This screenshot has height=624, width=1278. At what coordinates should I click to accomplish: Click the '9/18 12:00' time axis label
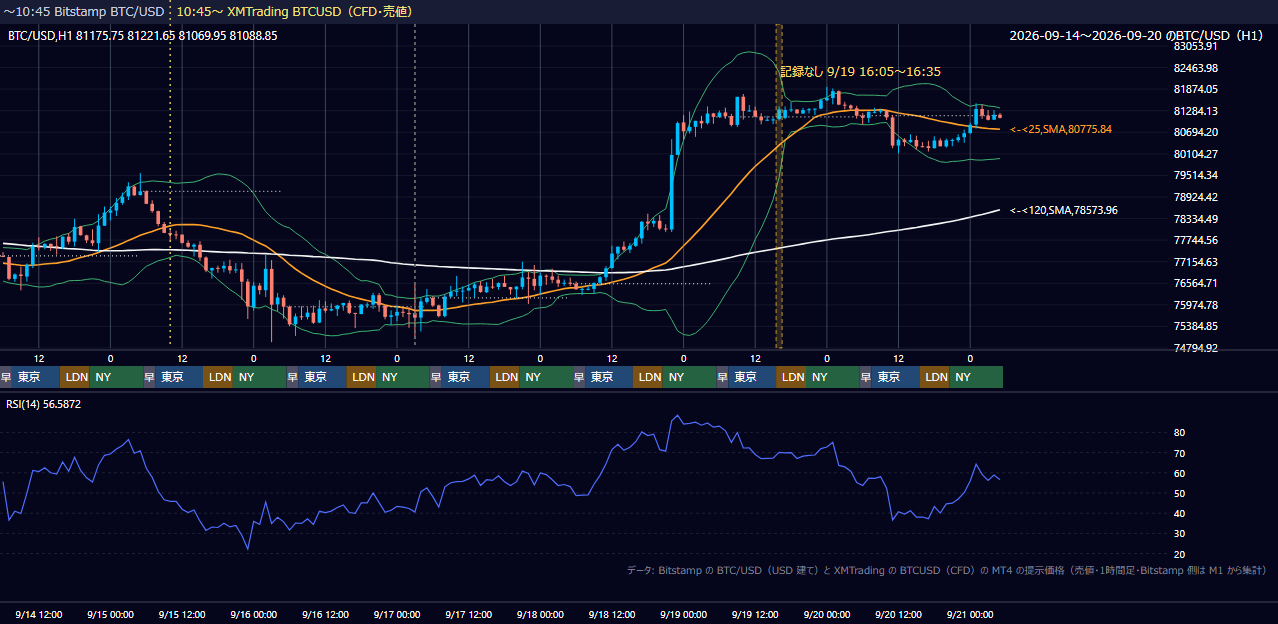[612, 614]
